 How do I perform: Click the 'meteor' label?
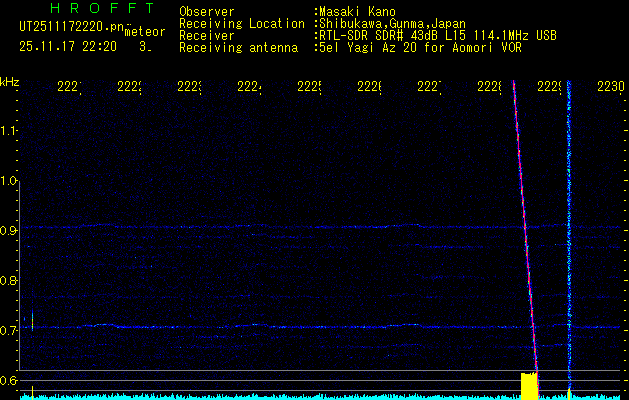(144, 32)
